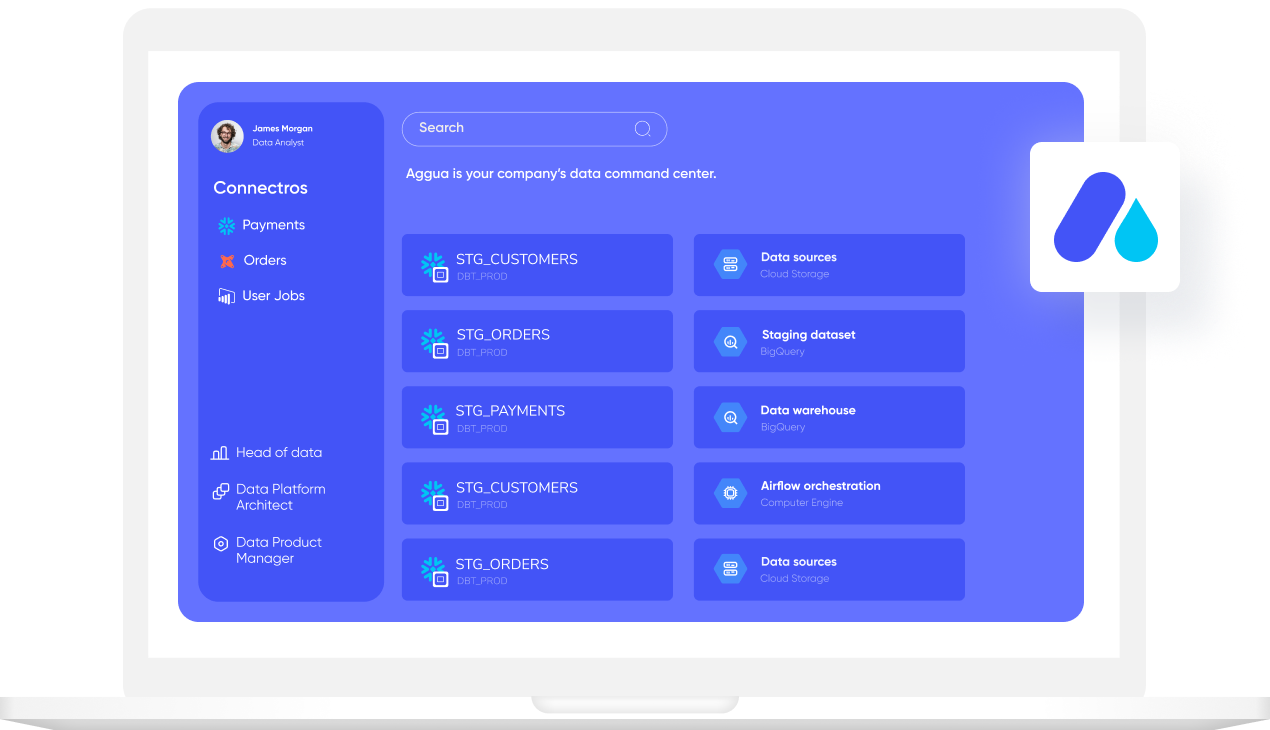
Task: Click the Aggua logo tile
Action: pos(1105,217)
